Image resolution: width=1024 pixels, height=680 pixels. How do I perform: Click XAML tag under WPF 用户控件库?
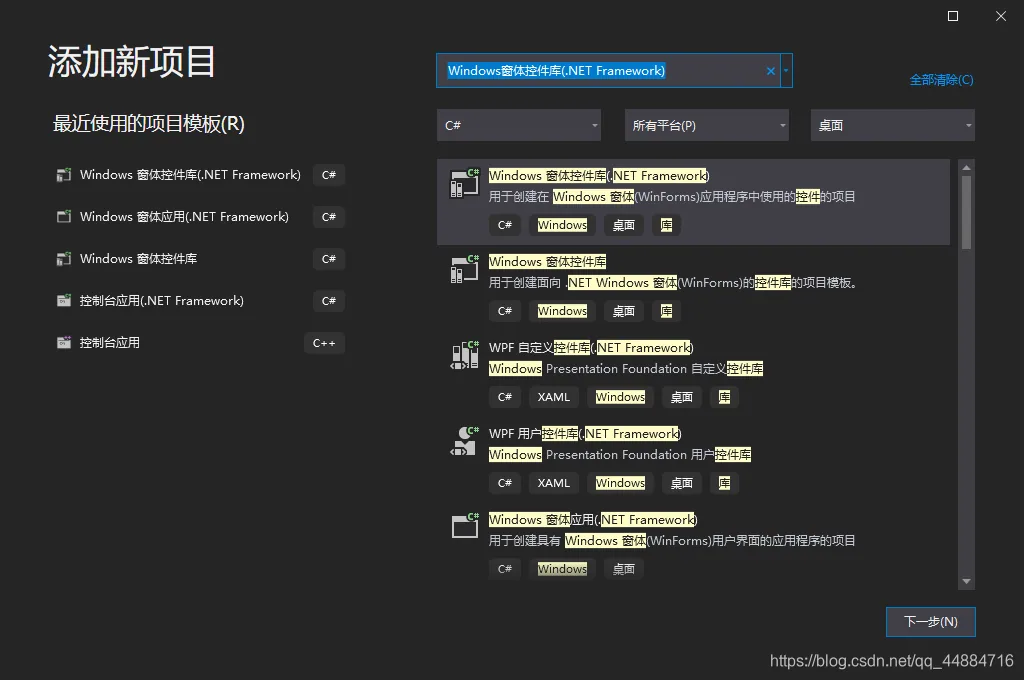(553, 483)
